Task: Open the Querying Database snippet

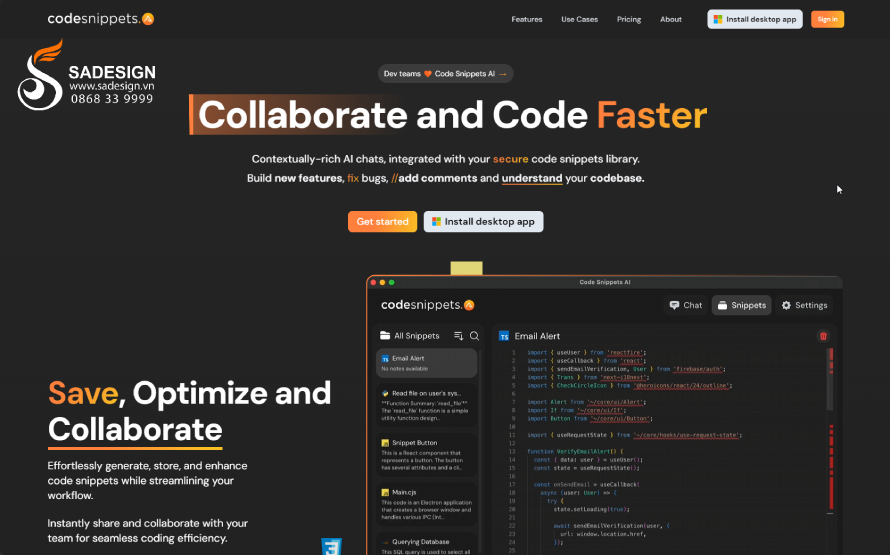Action: click(426, 545)
